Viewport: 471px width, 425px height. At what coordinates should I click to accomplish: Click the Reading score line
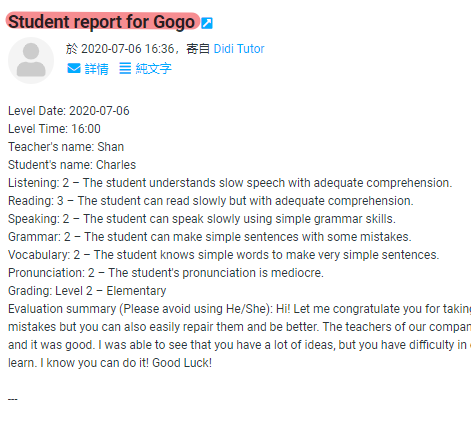tap(211, 201)
